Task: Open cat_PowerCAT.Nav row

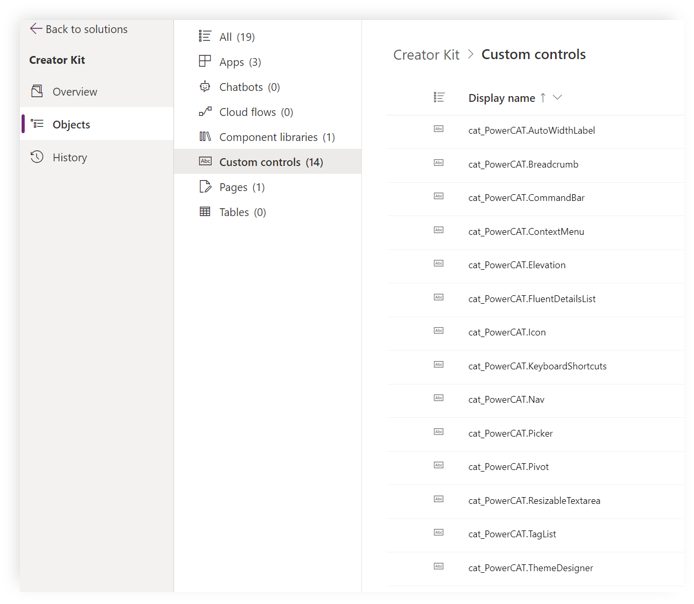Action: point(536,400)
